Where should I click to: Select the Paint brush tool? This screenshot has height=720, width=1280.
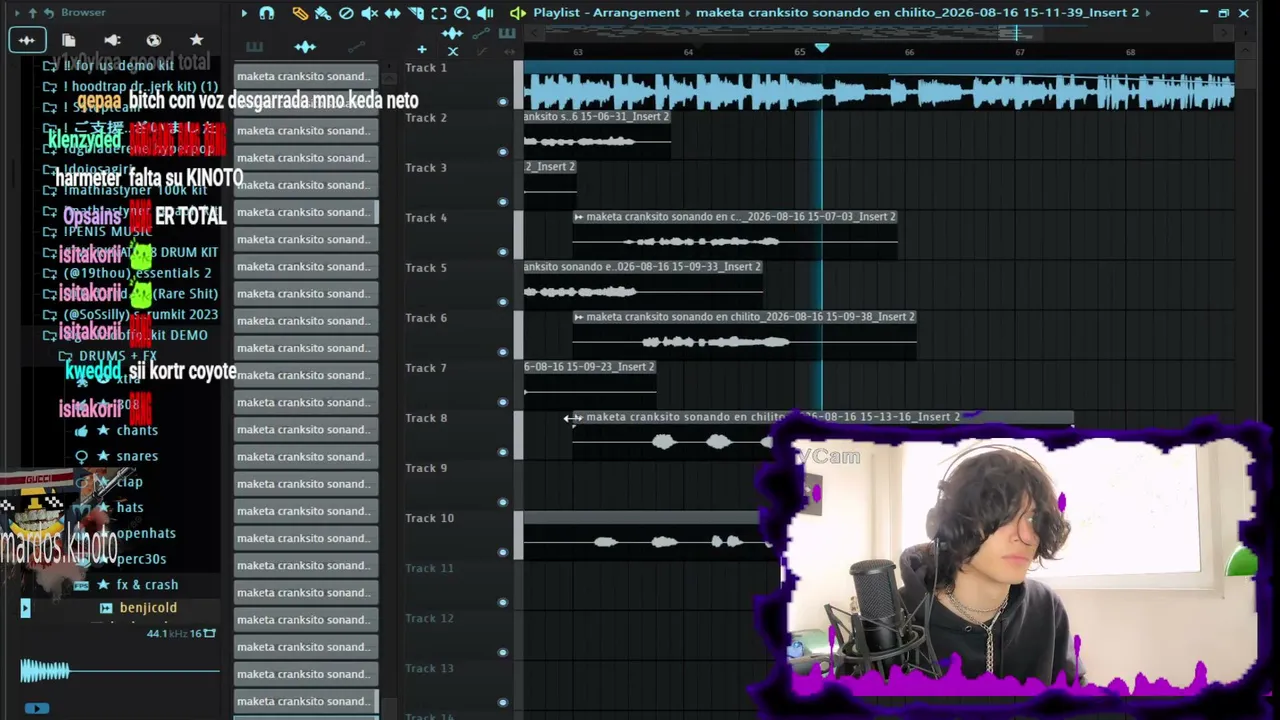click(323, 13)
